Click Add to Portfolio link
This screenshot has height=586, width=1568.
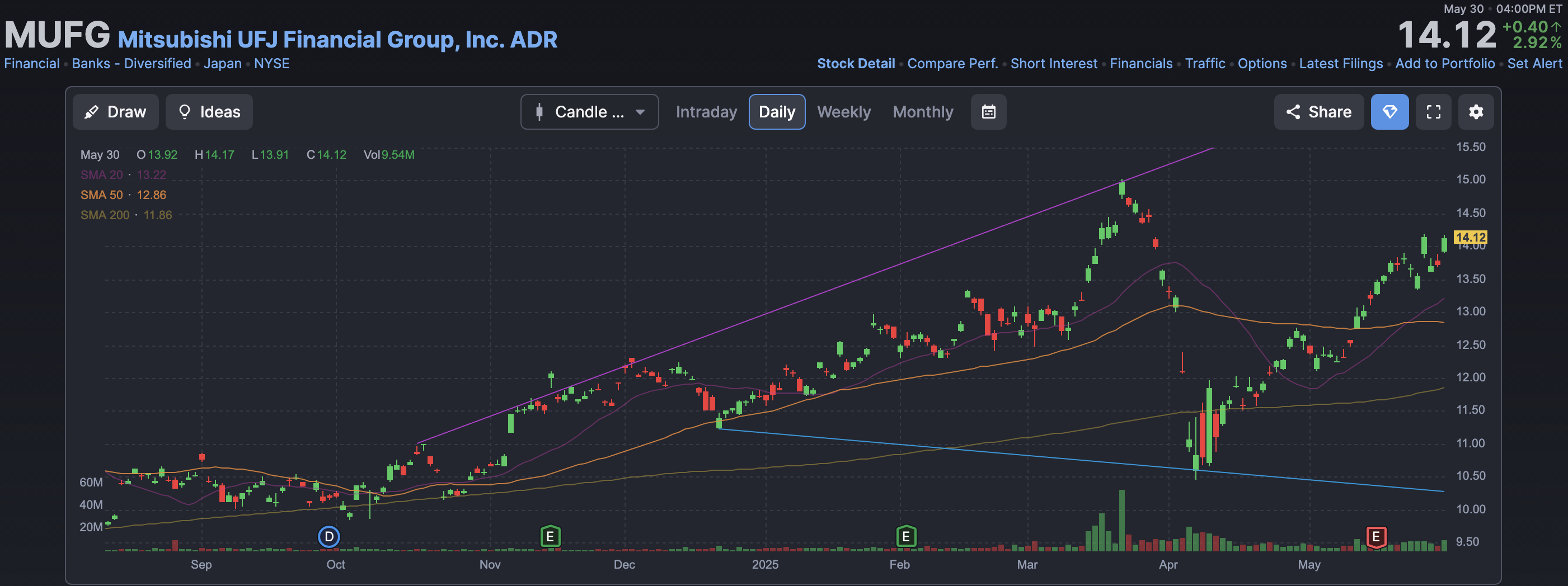coord(1445,63)
